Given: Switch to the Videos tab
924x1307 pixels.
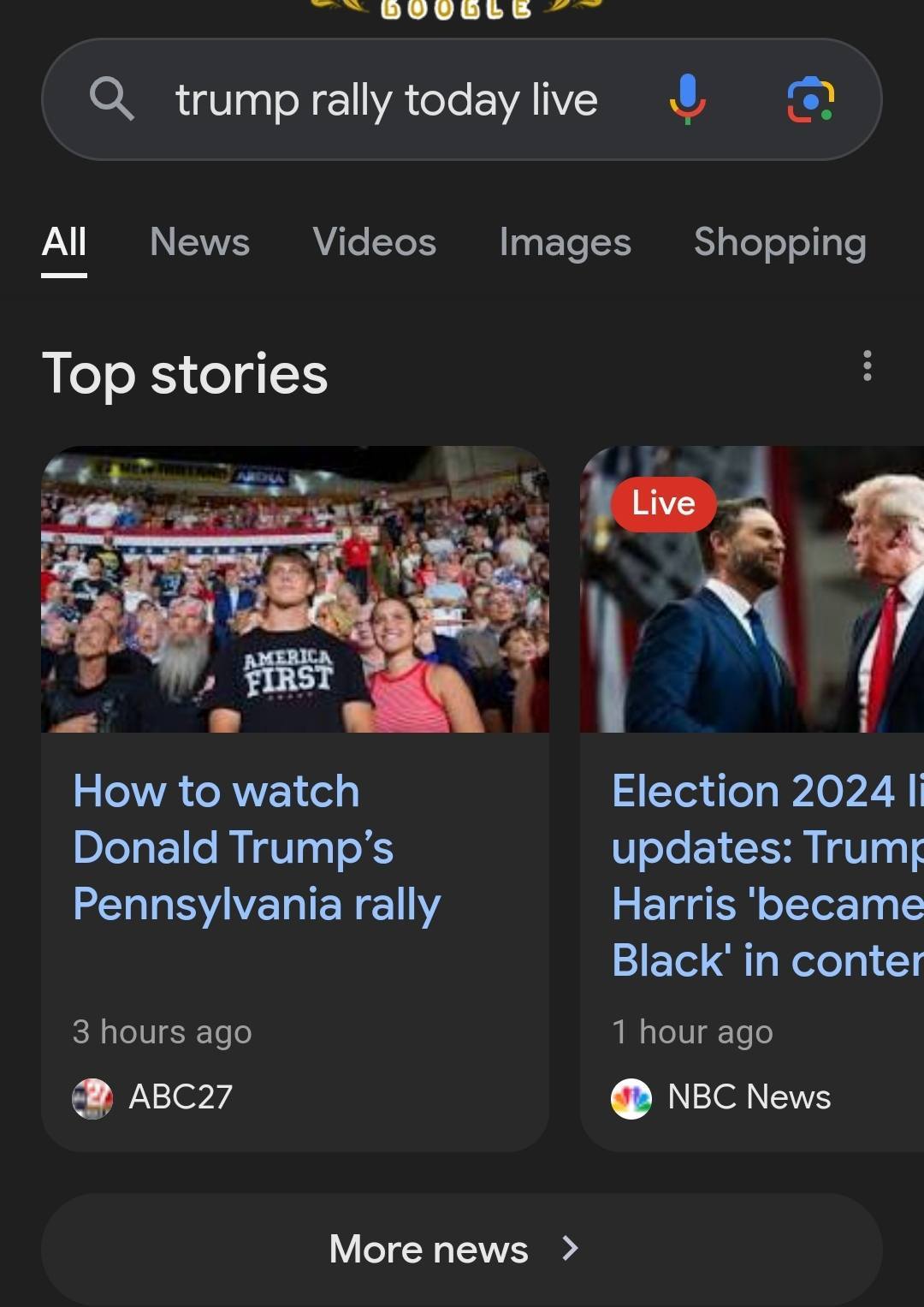Looking at the screenshot, I should (x=374, y=242).
